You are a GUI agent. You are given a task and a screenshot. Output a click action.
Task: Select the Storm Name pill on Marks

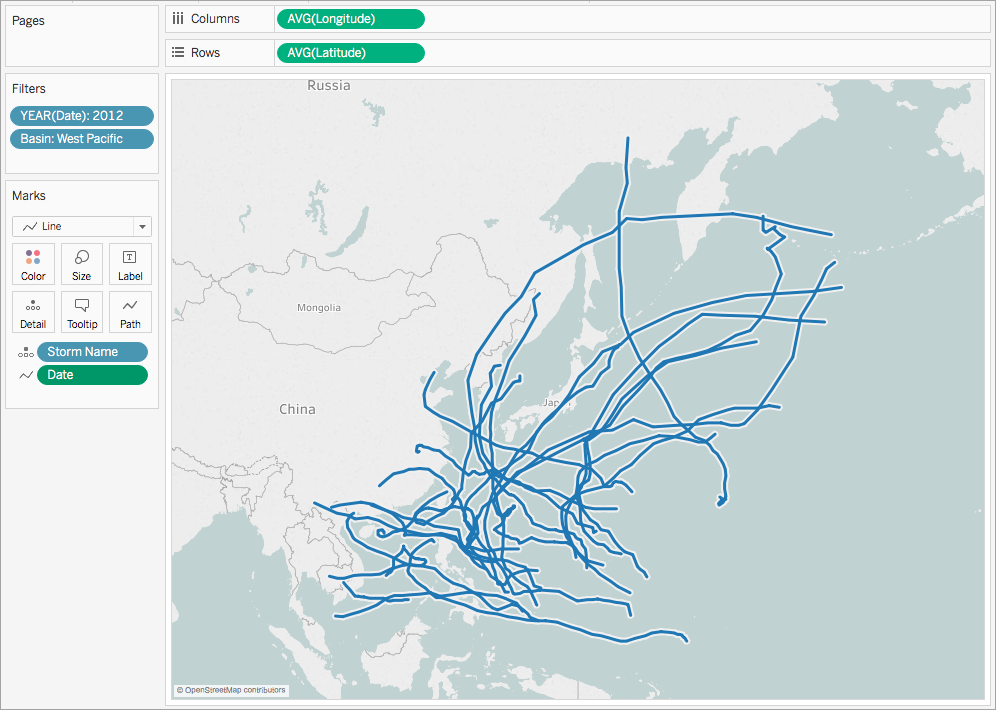(93, 352)
